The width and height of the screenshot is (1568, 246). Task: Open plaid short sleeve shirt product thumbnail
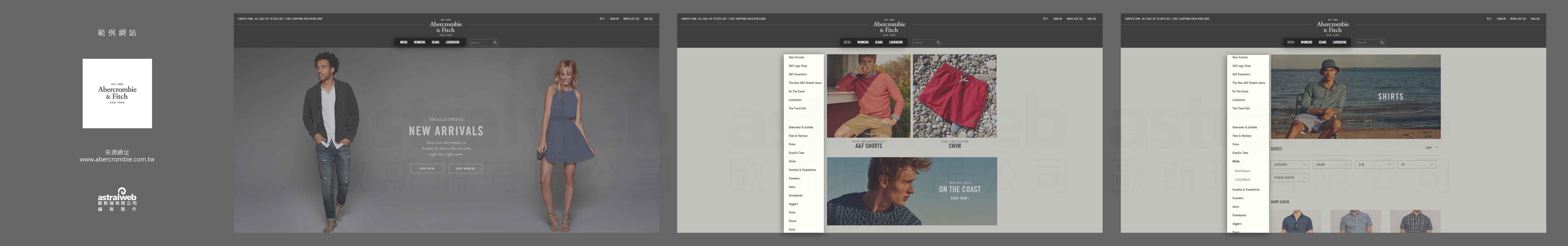click(1415, 222)
